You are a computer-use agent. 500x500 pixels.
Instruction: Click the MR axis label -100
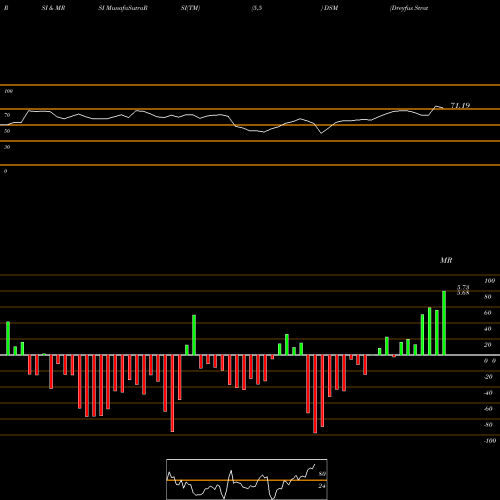point(490,441)
